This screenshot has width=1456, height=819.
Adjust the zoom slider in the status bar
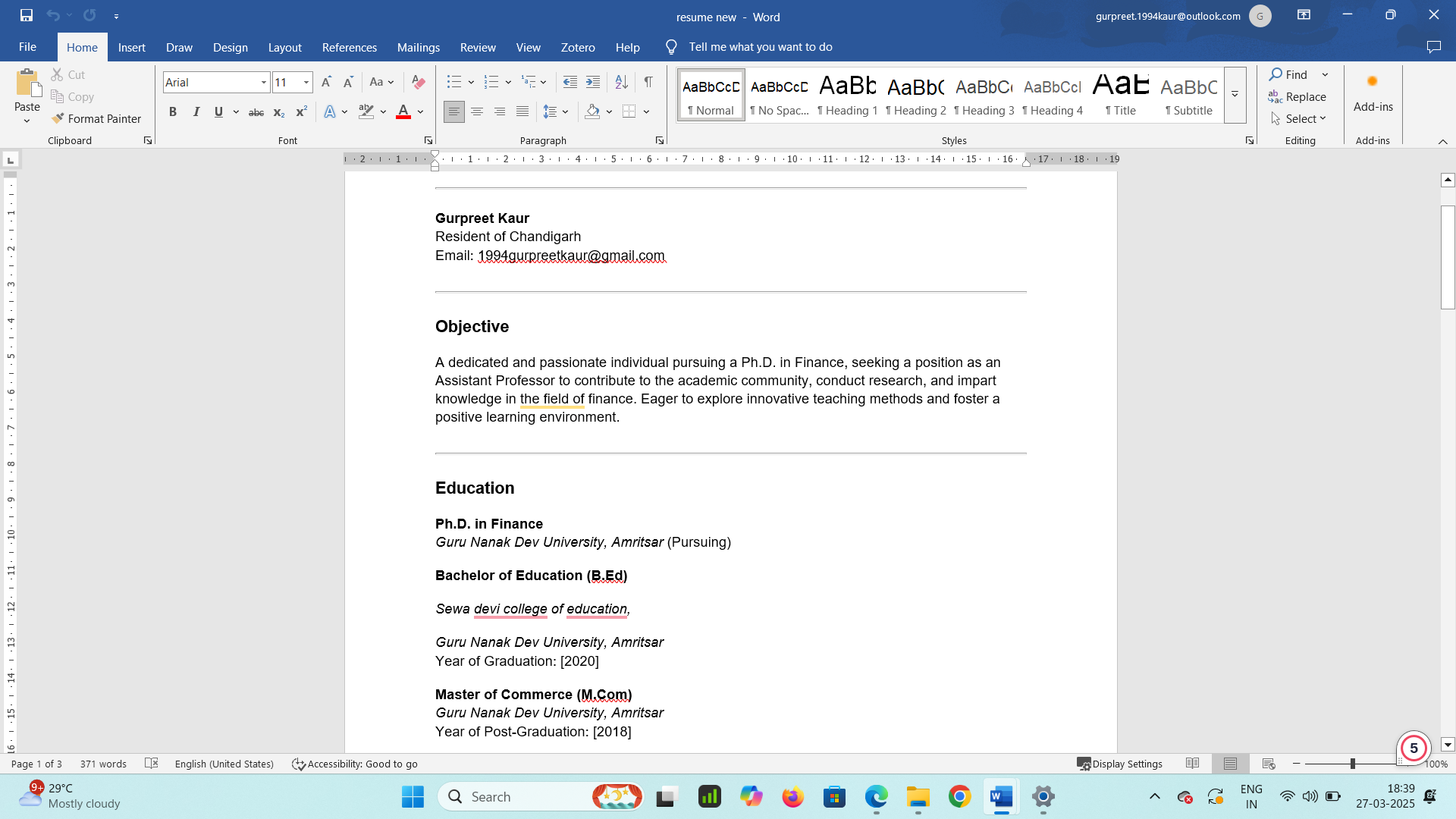click(x=1352, y=764)
